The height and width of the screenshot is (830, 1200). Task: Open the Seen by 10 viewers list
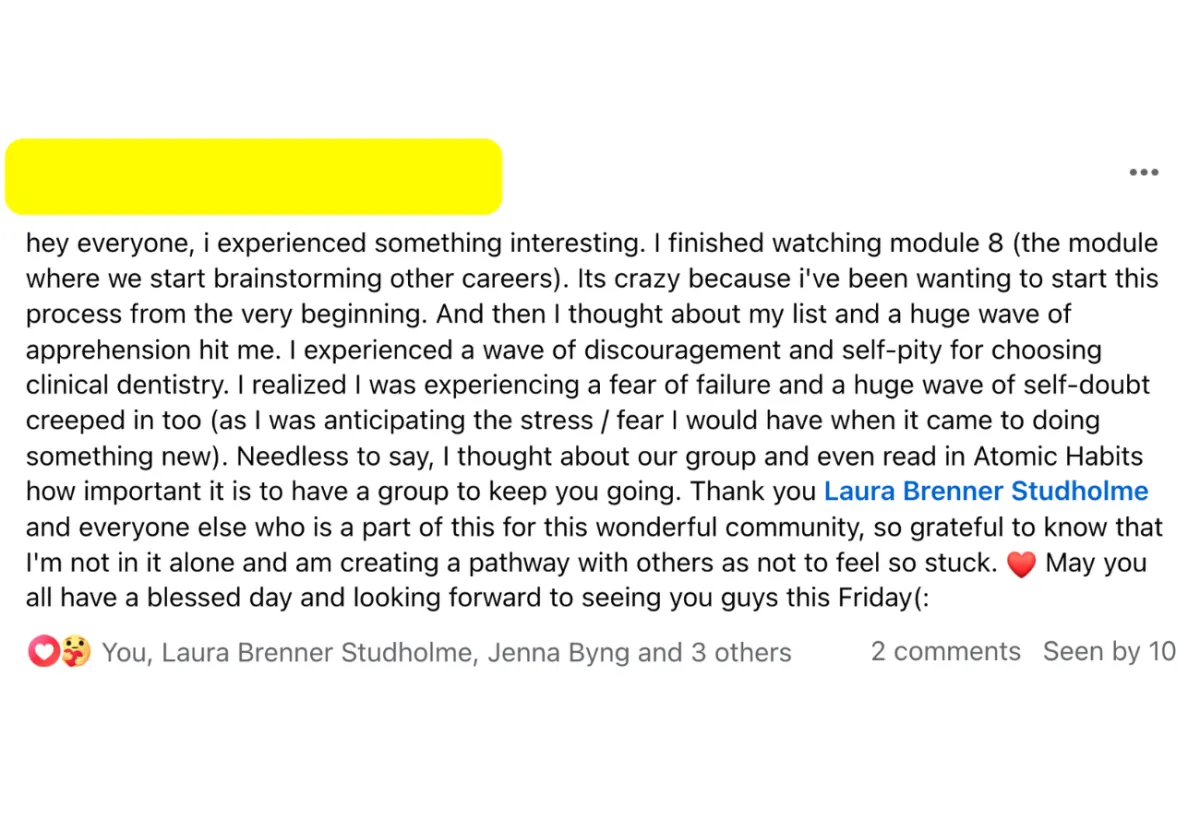[x=1109, y=651]
